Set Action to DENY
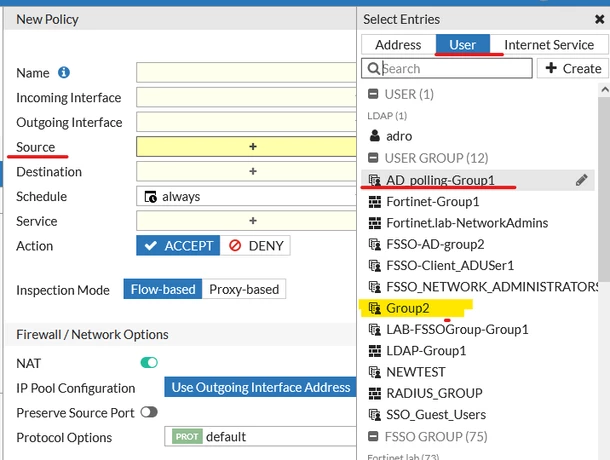 coord(255,246)
